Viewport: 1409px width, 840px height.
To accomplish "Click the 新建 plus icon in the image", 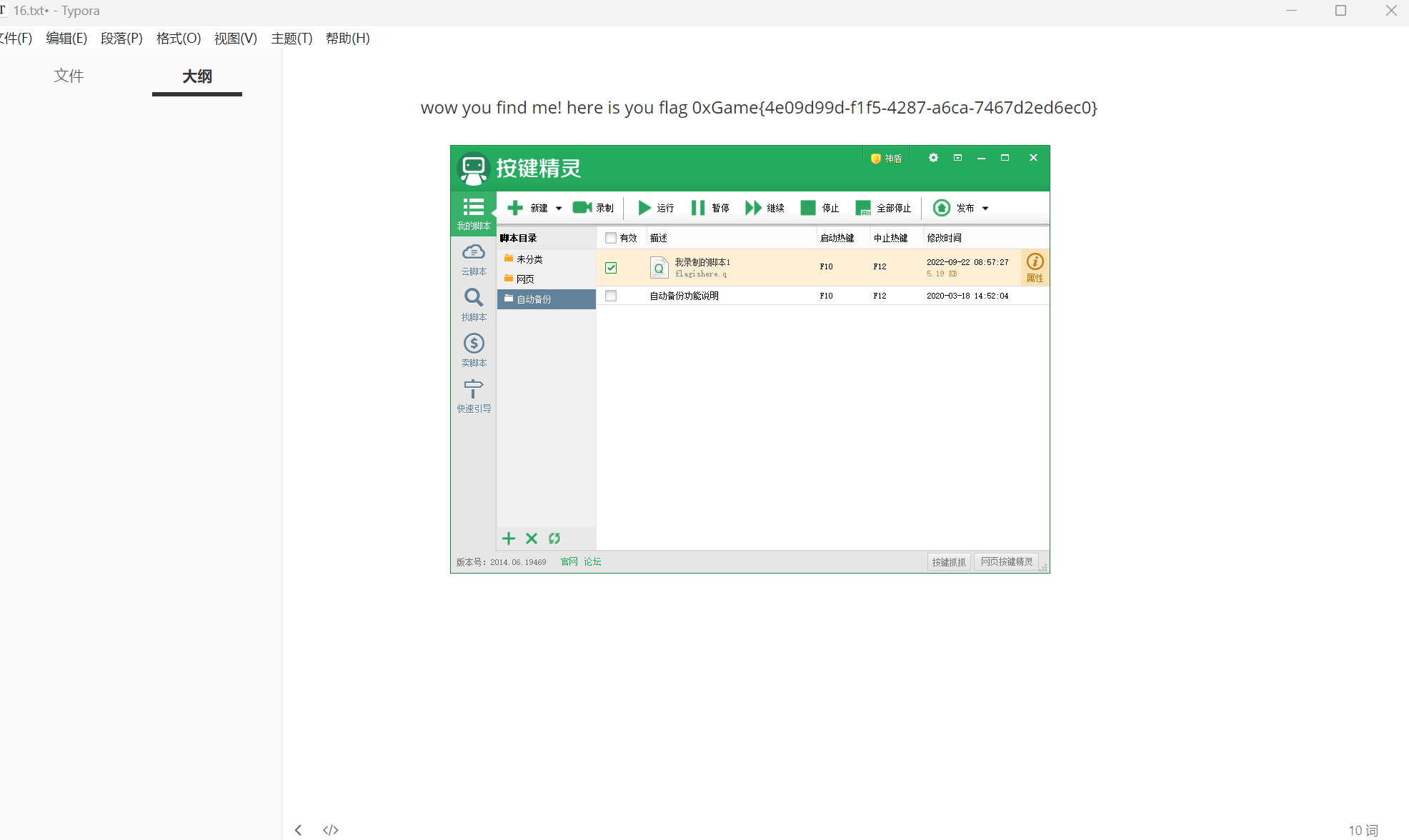I will pos(515,208).
